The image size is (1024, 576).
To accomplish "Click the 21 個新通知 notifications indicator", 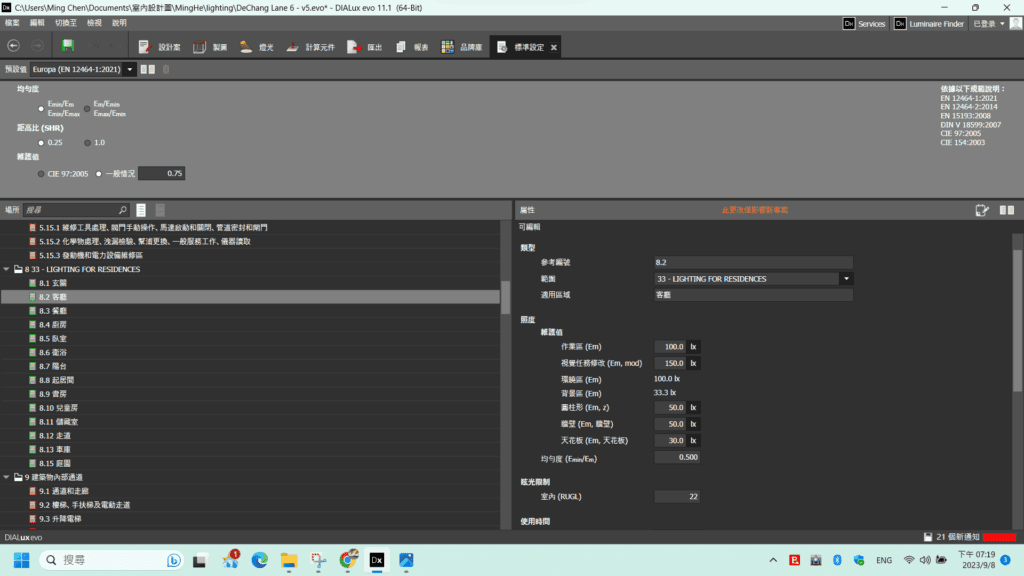I will tap(952, 537).
